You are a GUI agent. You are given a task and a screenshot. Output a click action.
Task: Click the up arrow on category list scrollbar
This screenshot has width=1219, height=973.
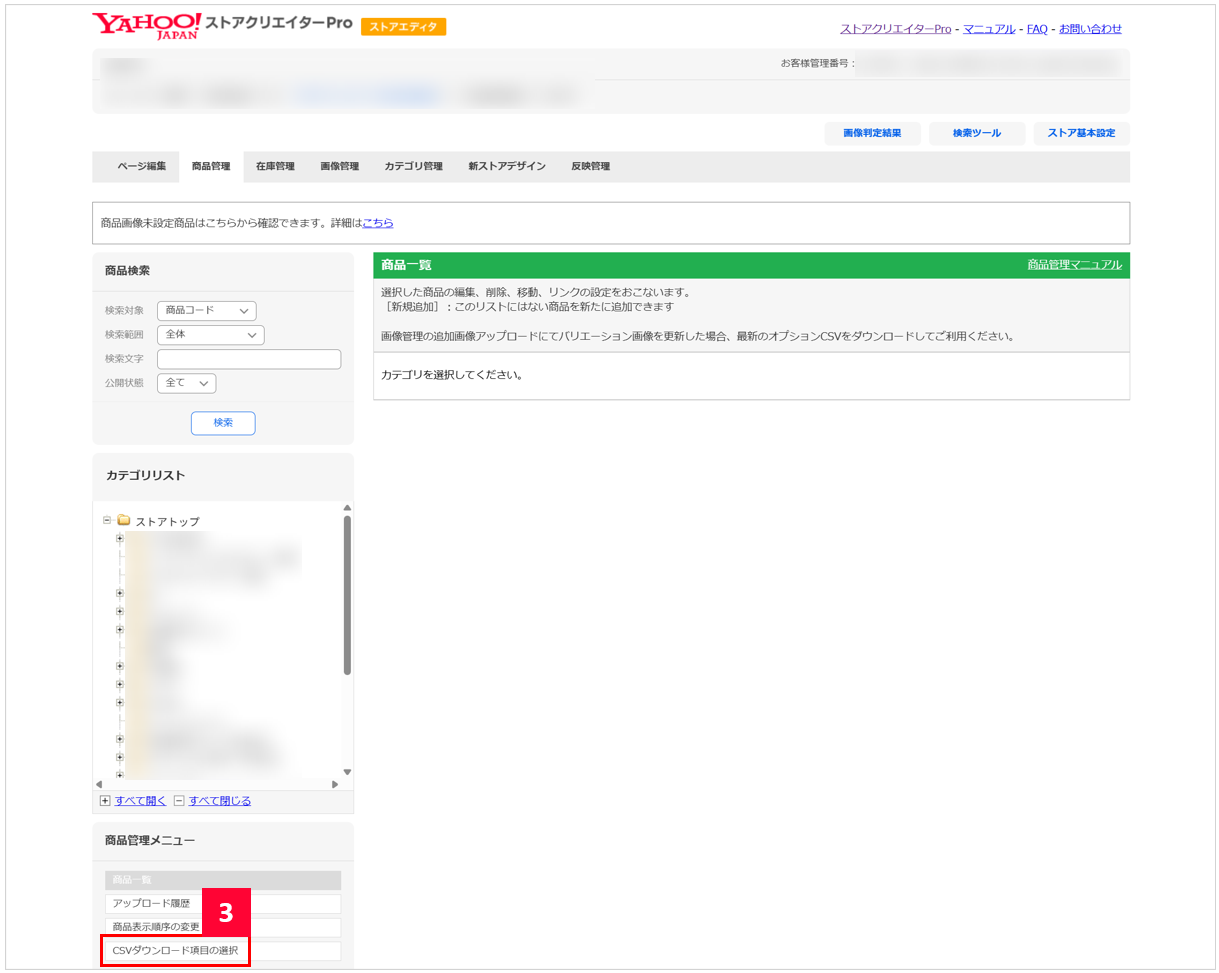click(347, 507)
